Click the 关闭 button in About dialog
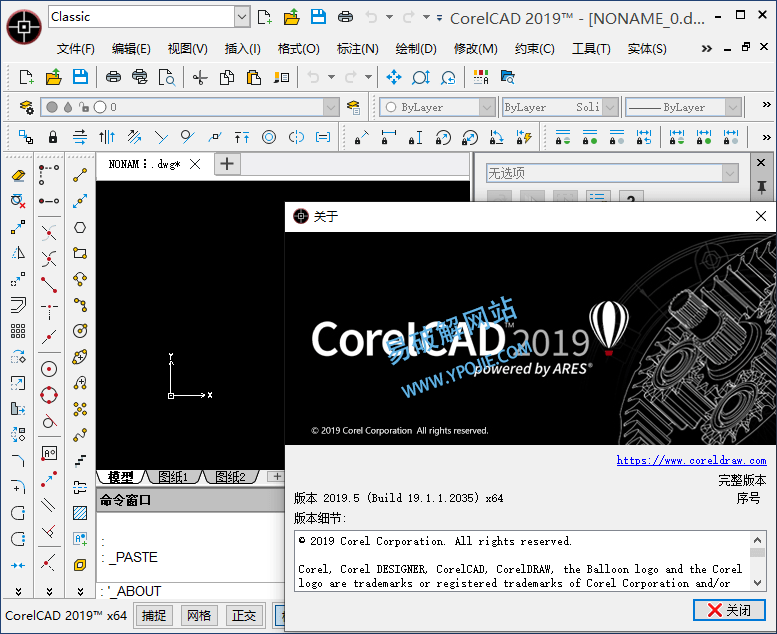777x634 pixels. coord(729,610)
